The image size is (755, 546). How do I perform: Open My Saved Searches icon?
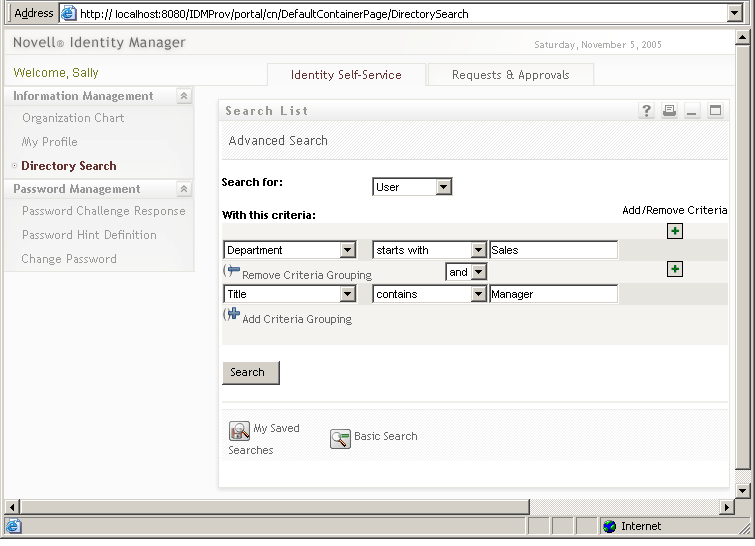pyautogui.click(x=239, y=430)
